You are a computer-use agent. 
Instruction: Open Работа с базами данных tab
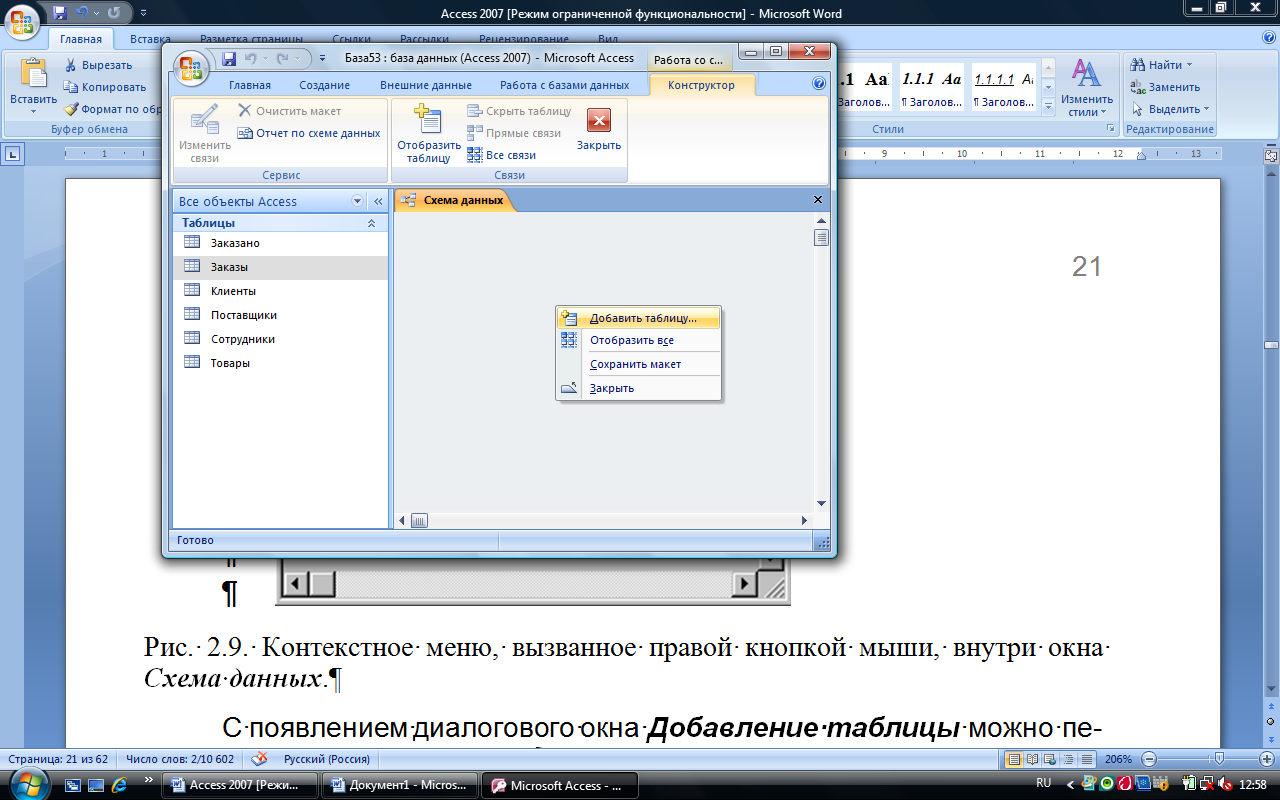pos(565,85)
